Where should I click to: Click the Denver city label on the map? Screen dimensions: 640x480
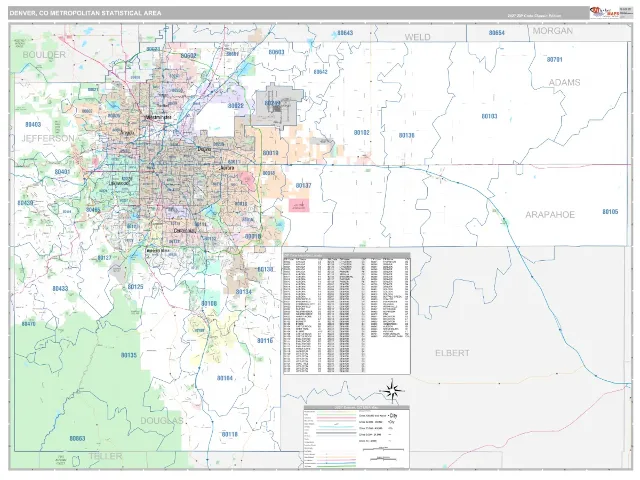[x=204, y=149]
